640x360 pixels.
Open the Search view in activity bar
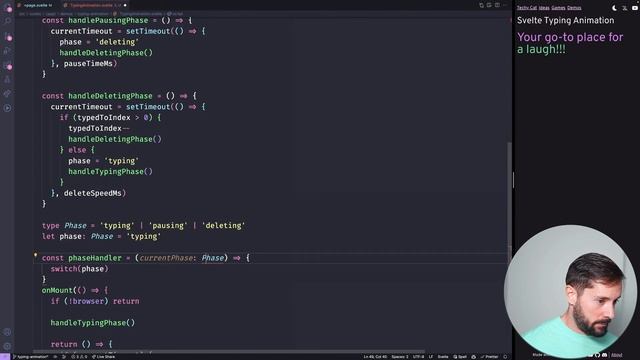click(x=7, y=21)
